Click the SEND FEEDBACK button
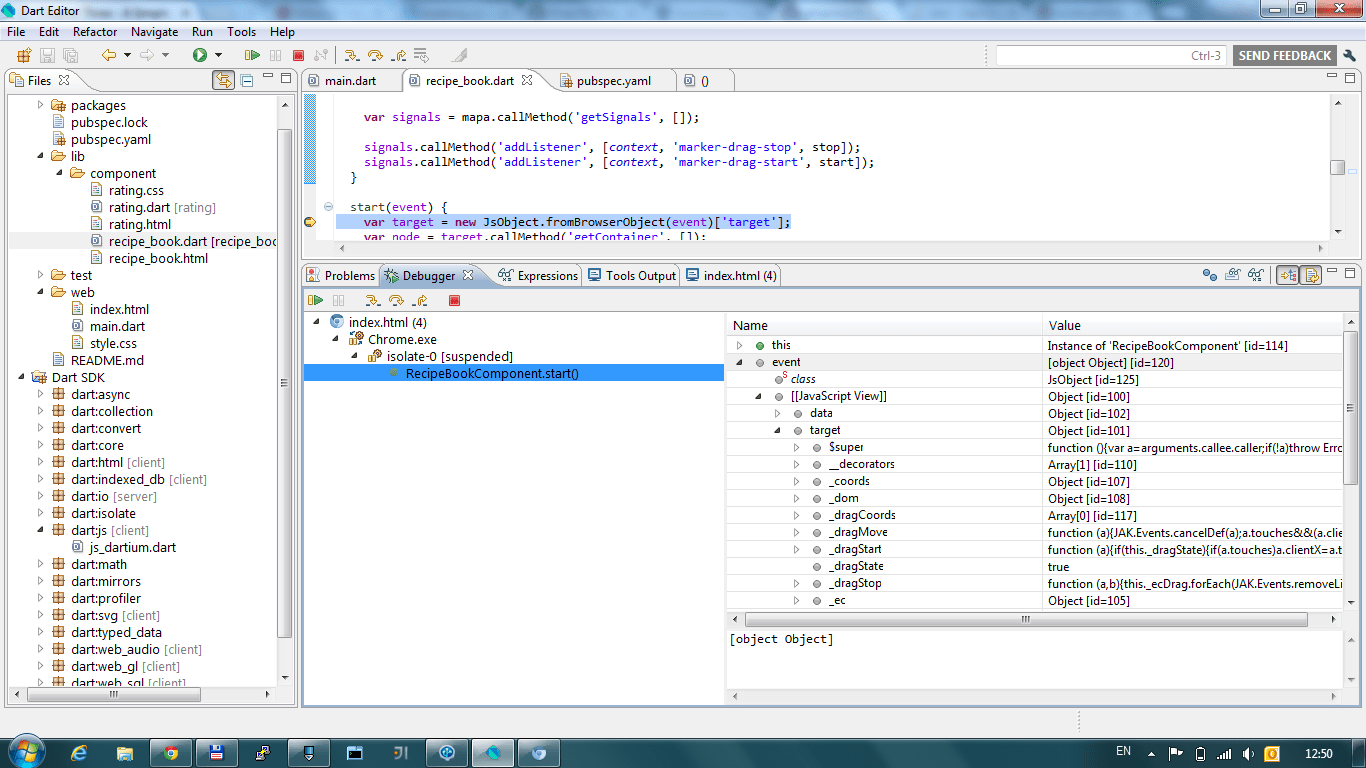 tap(1284, 55)
